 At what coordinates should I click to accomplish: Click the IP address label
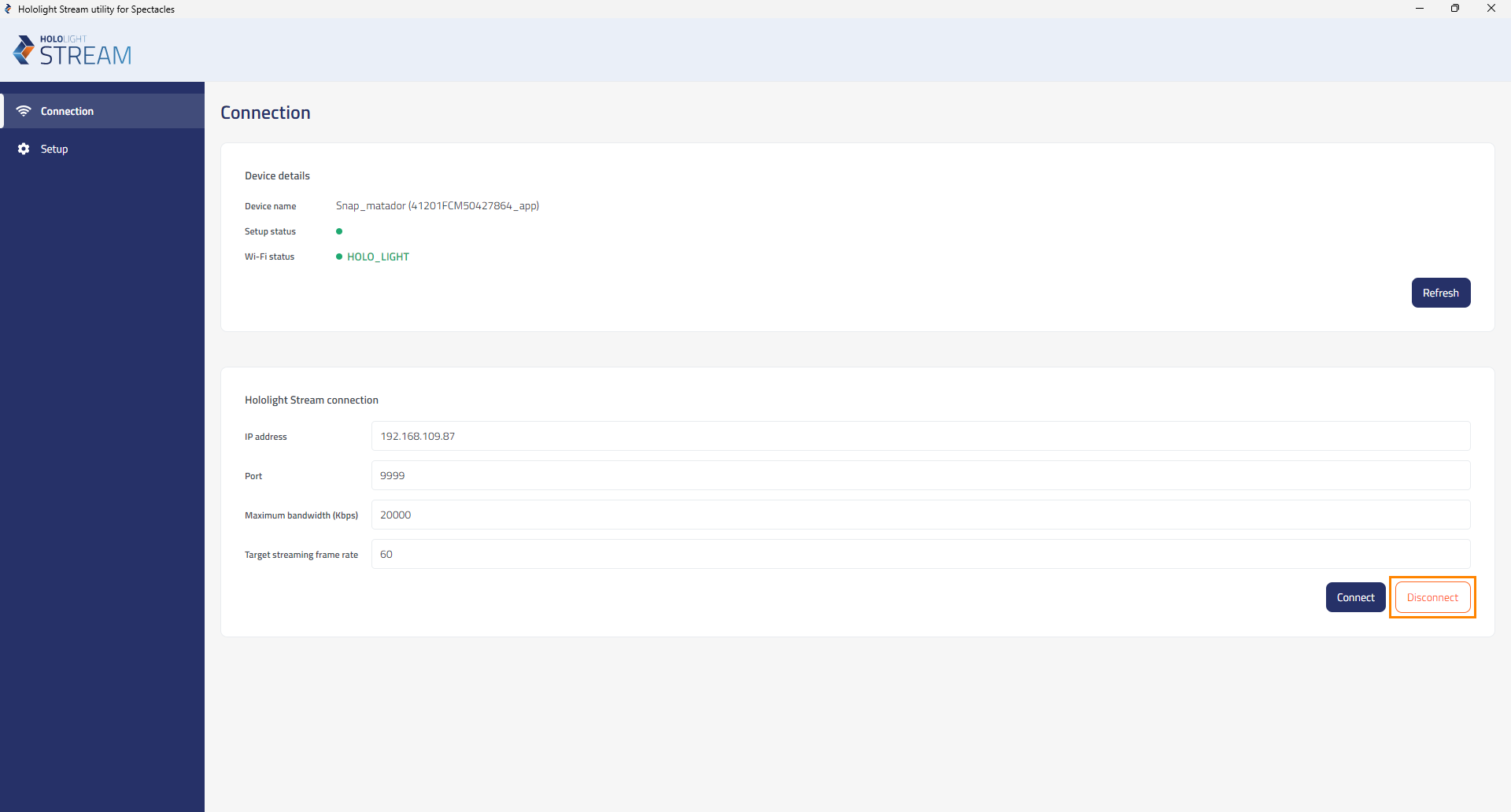click(x=265, y=437)
